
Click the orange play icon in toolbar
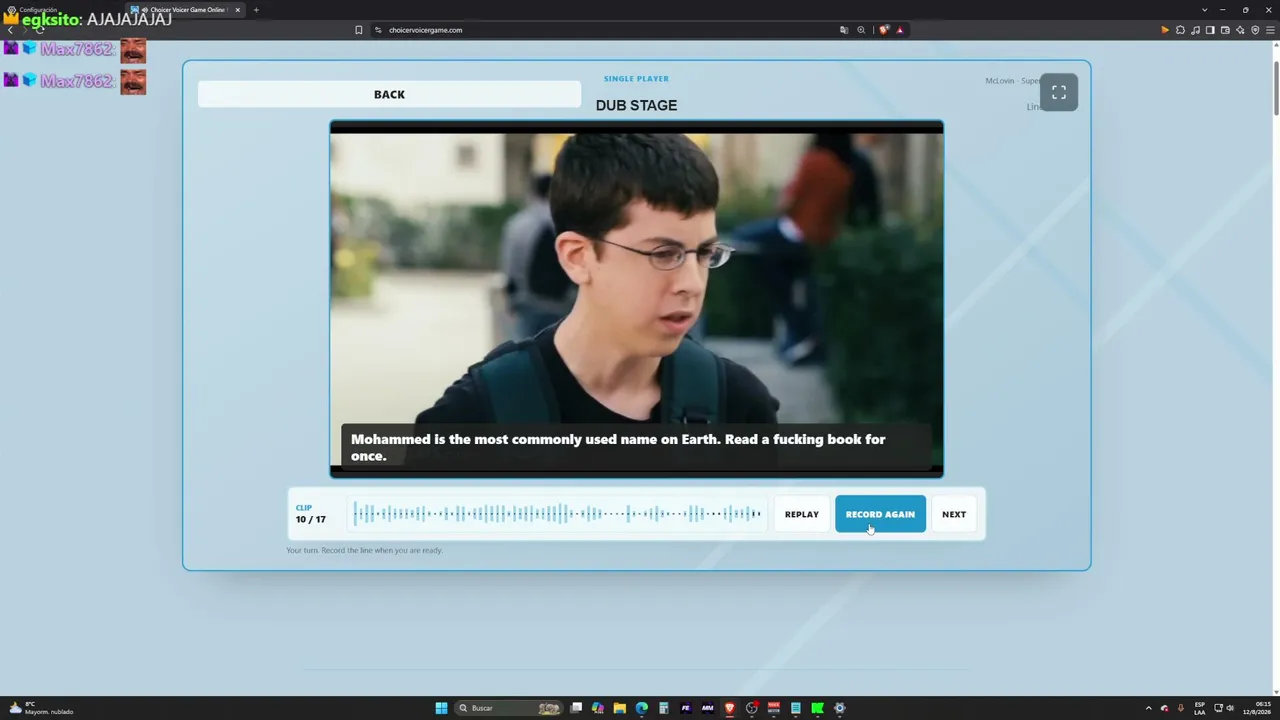click(1165, 30)
